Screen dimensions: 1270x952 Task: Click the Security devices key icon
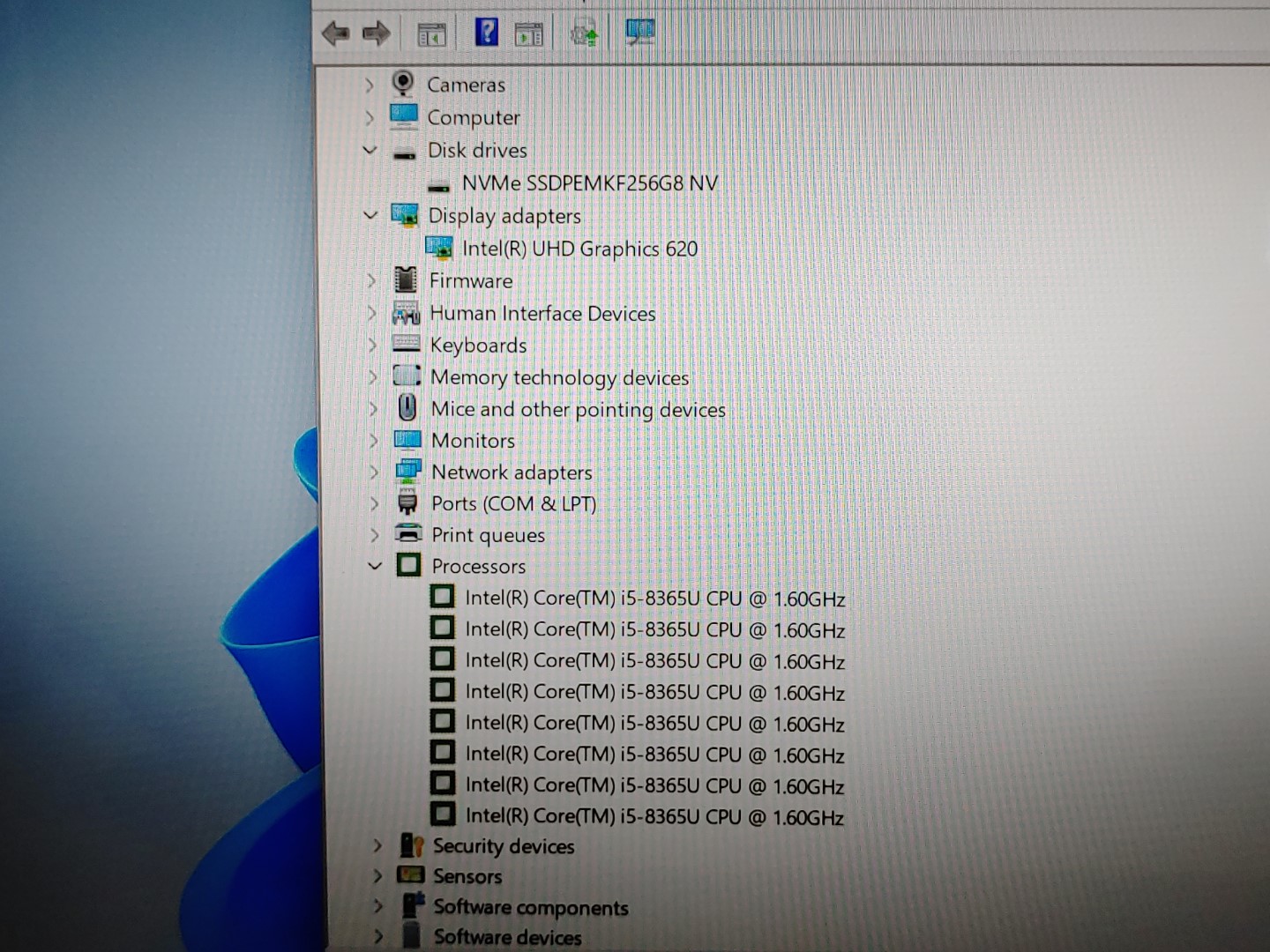412,845
